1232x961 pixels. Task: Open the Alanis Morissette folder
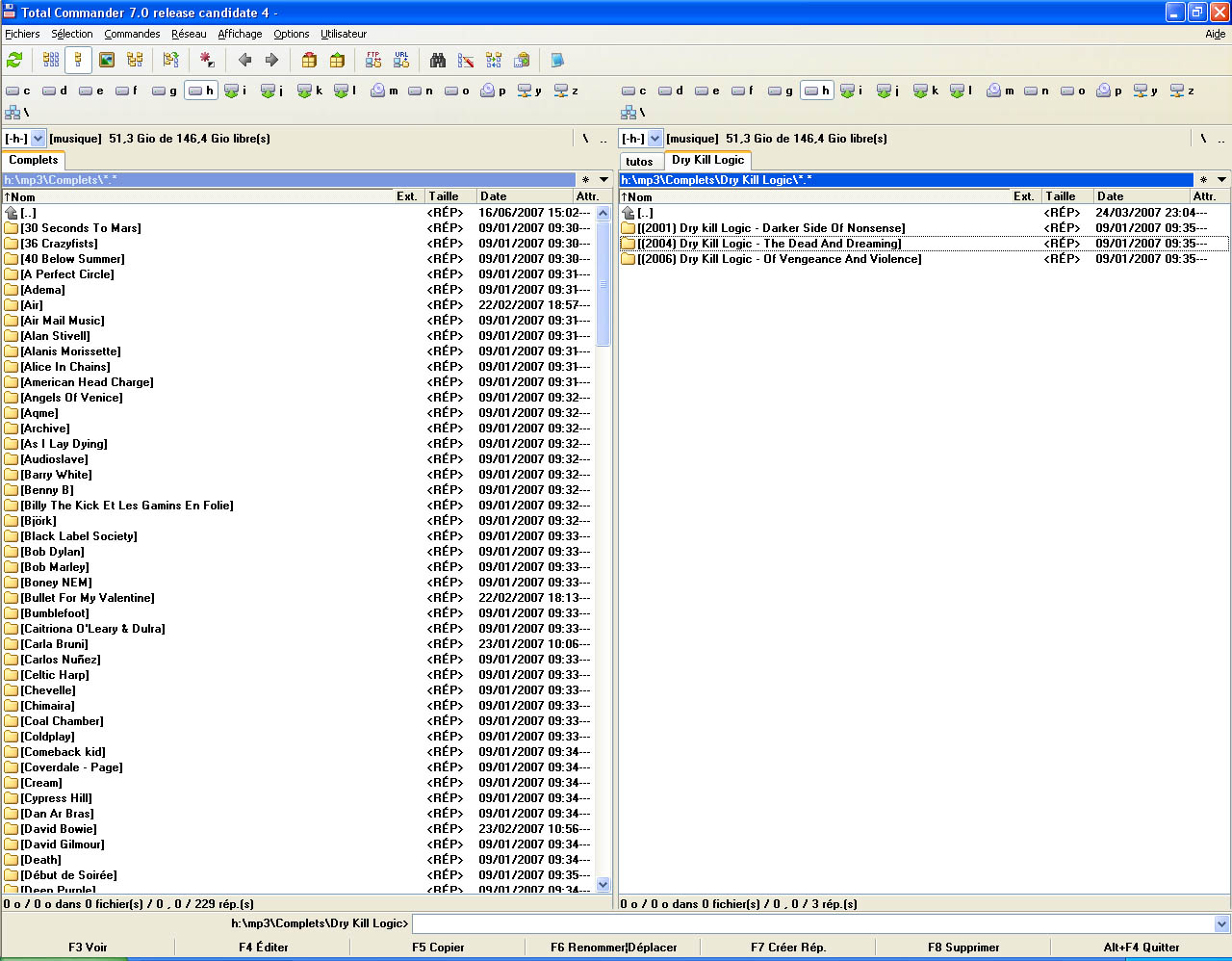click(70, 351)
